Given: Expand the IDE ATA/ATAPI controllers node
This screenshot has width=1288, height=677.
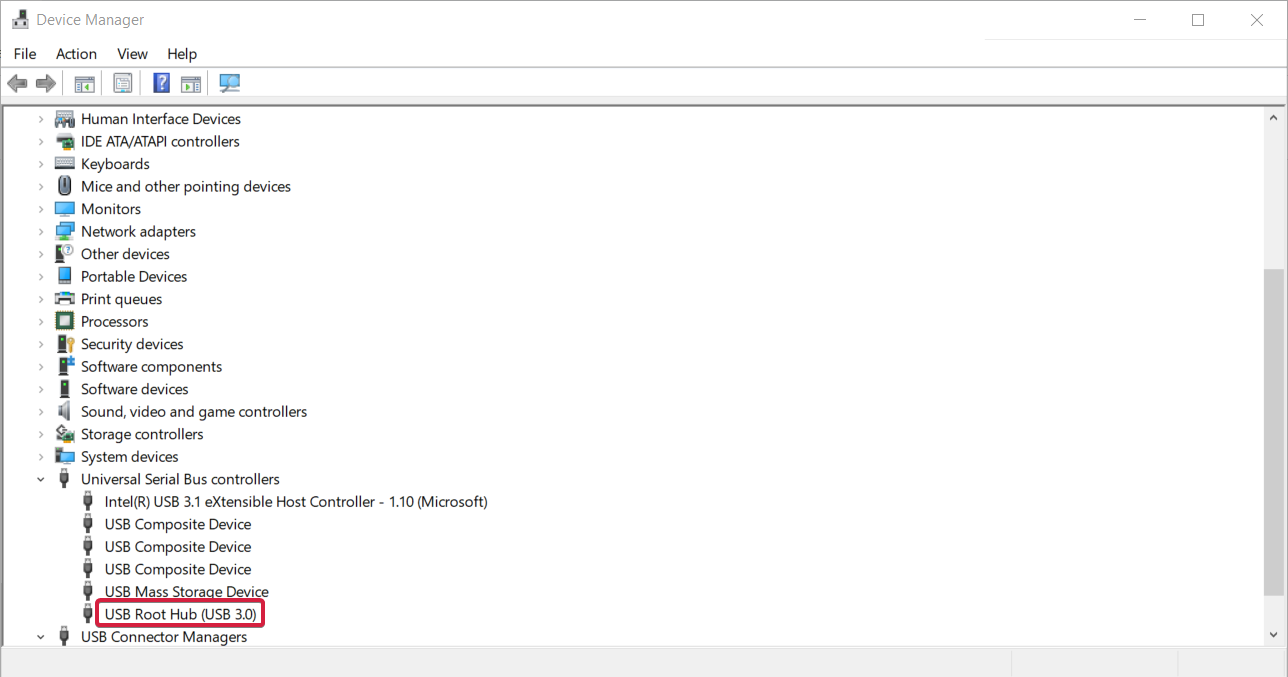Looking at the screenshot, I should click(41, 142).
